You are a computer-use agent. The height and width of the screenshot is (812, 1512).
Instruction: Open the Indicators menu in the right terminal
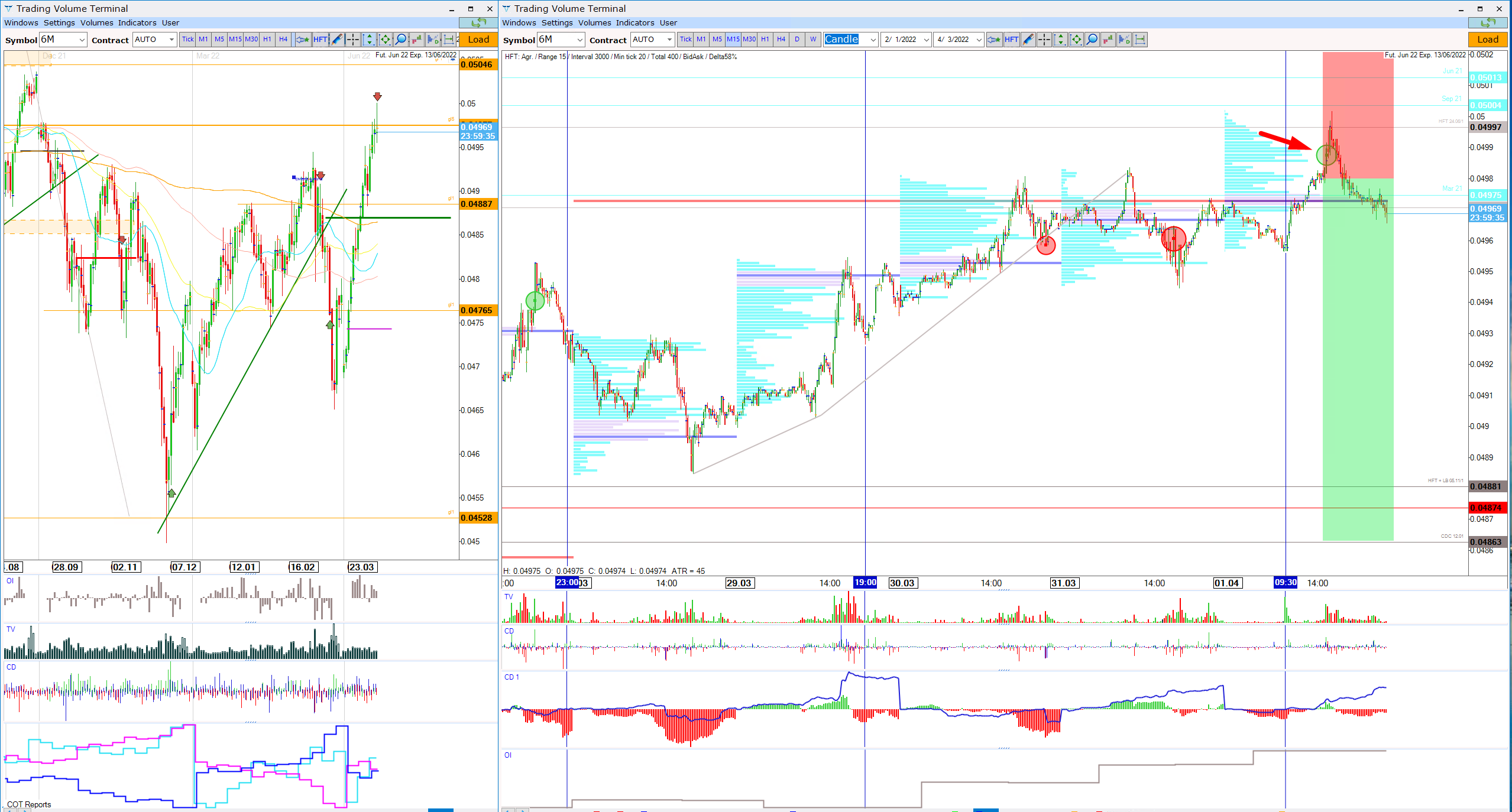[634, 22]
